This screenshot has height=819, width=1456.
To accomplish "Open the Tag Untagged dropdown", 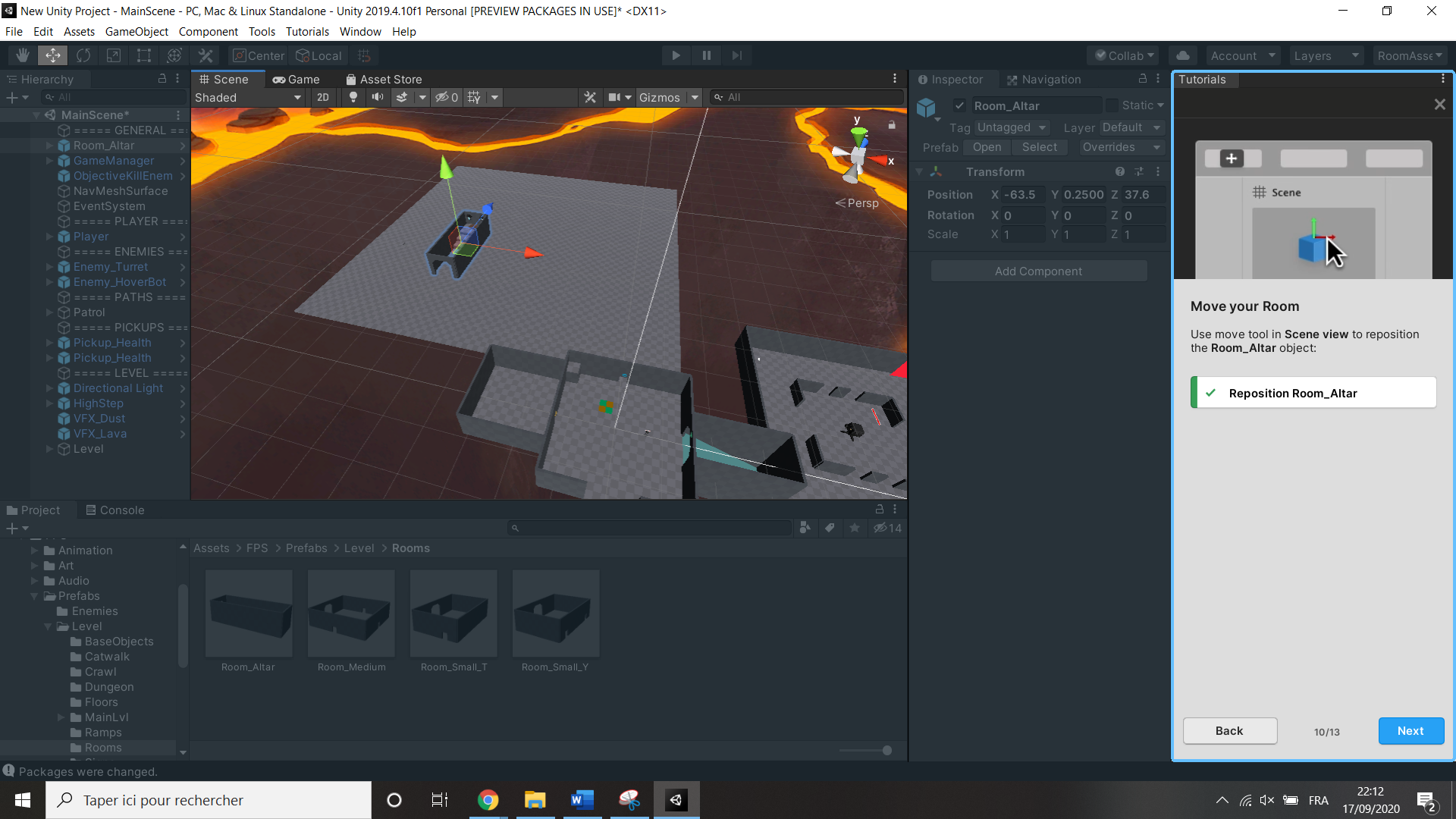I will click(1012, 127).
